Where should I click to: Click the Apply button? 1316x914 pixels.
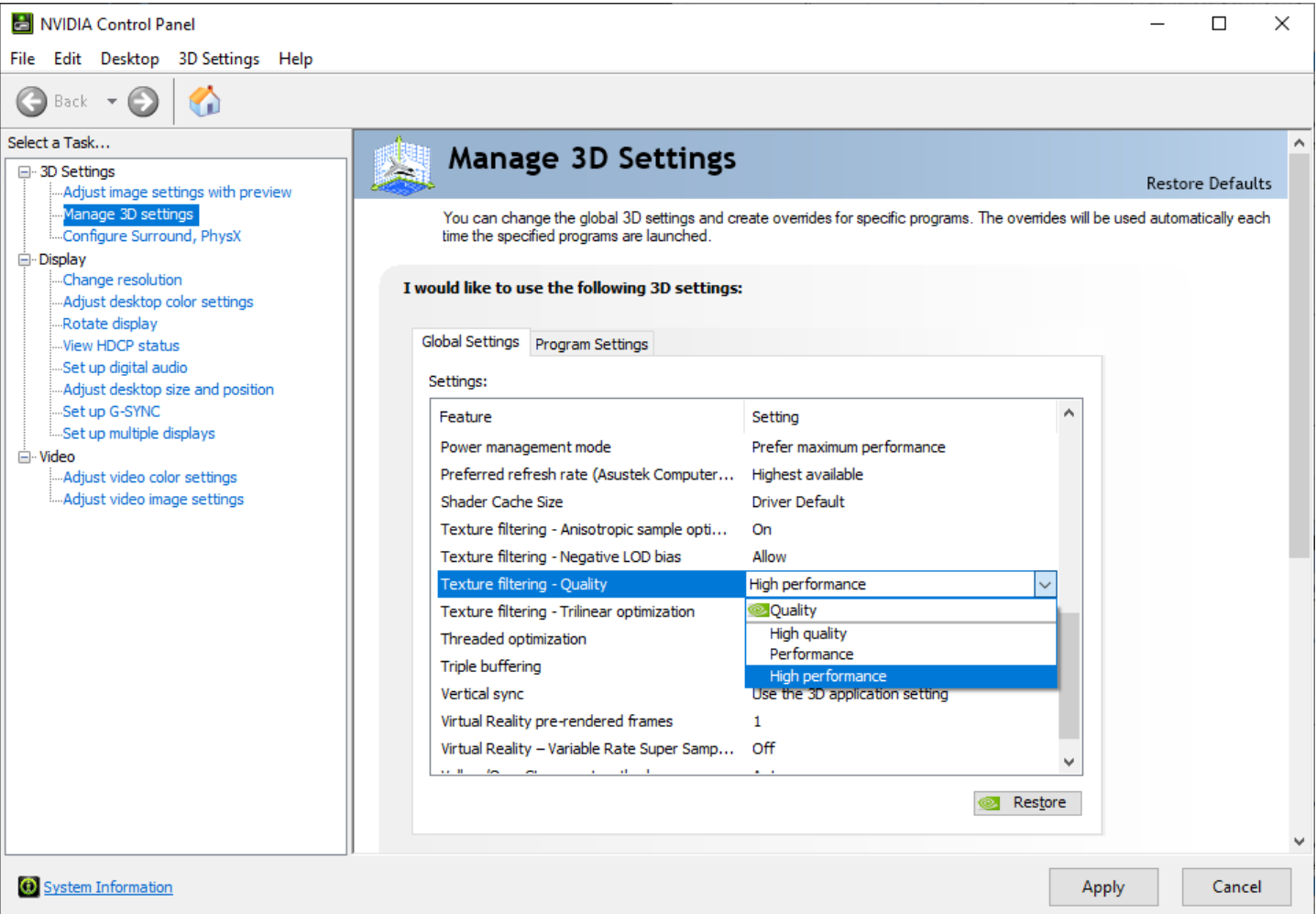point(1102,886)
